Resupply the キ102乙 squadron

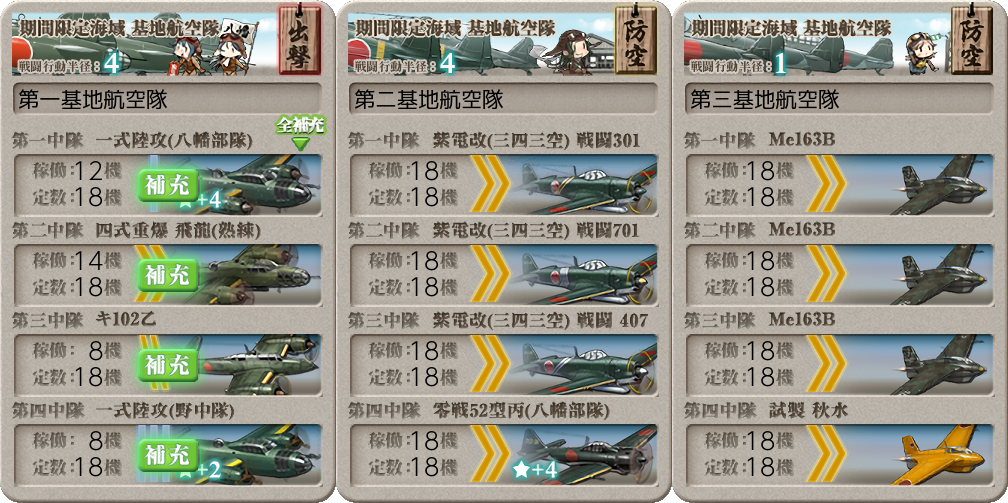click(168, 365)
